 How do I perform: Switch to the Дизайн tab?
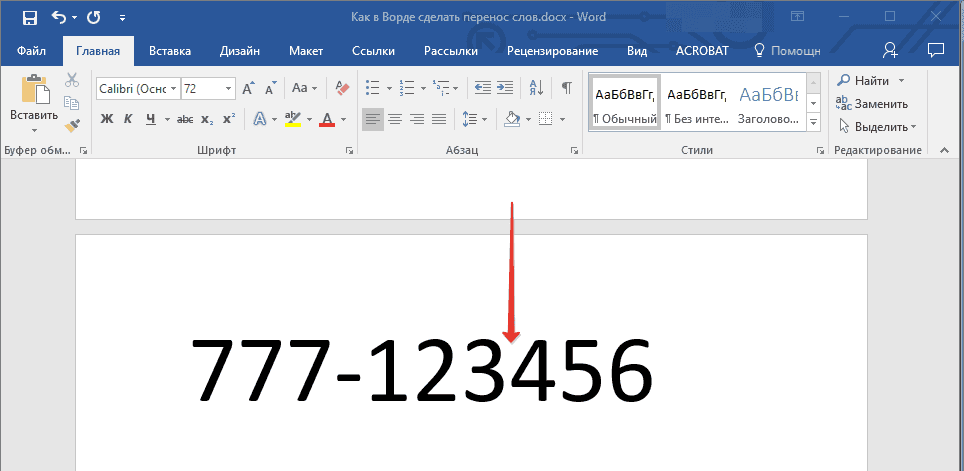tap(240, 51)
